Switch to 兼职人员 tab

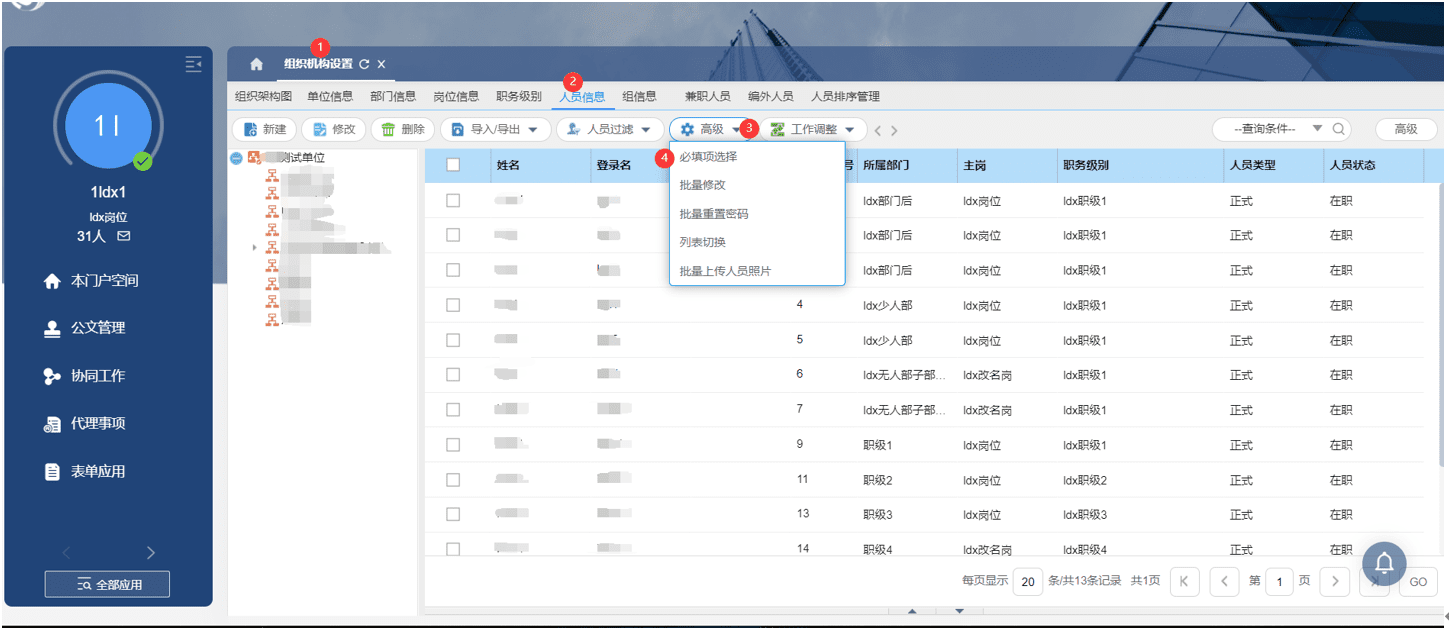click(707, 97)
